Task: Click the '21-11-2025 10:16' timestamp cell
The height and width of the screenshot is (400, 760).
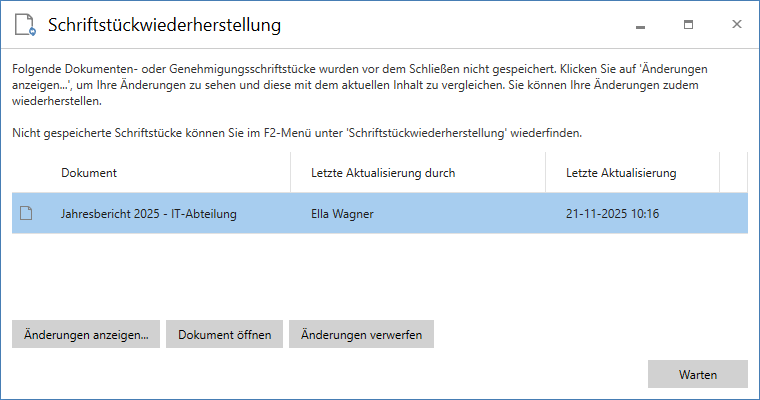Action: pos(612,214)
